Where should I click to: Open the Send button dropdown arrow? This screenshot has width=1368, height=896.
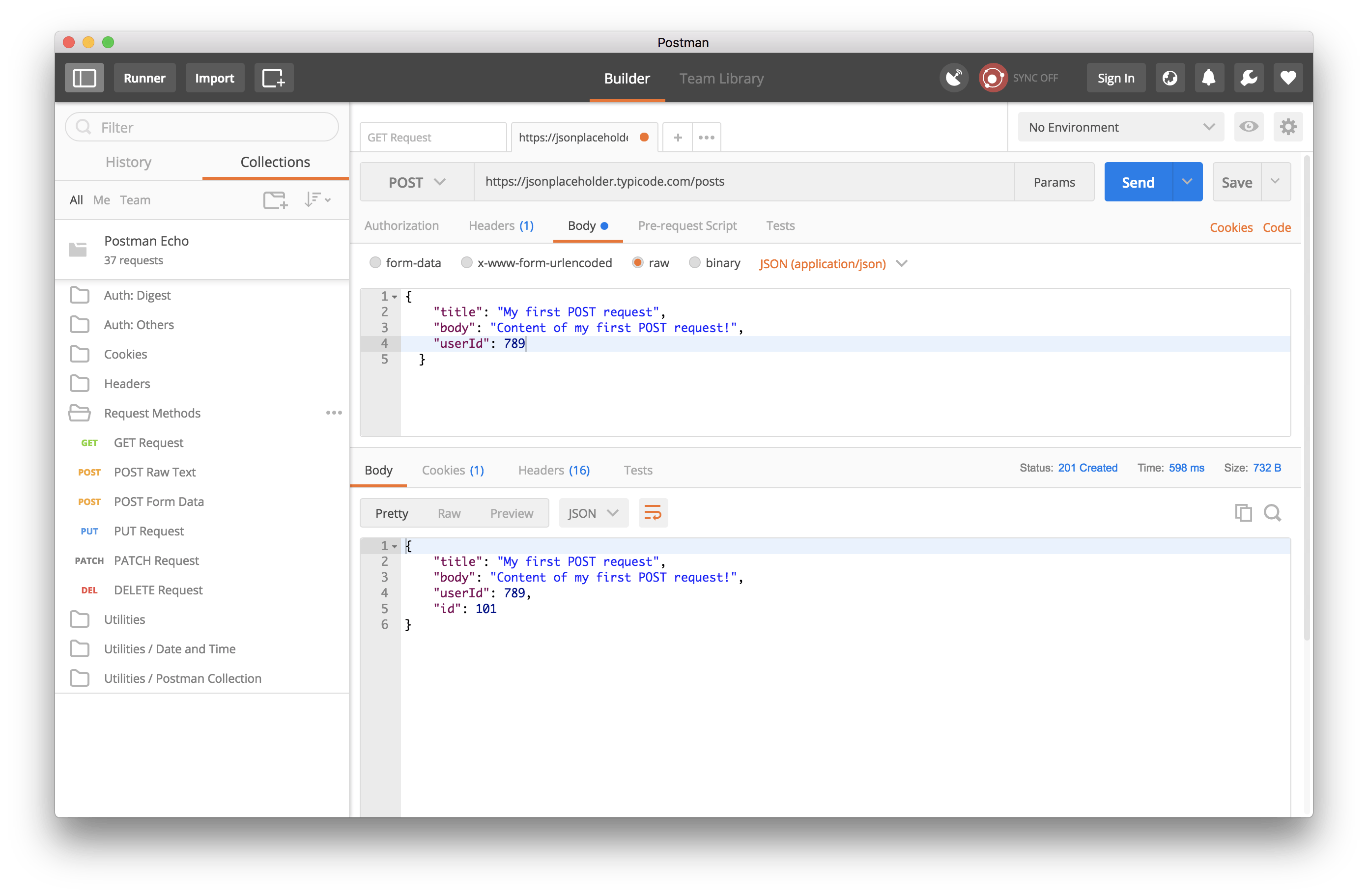click(1187, 182)
